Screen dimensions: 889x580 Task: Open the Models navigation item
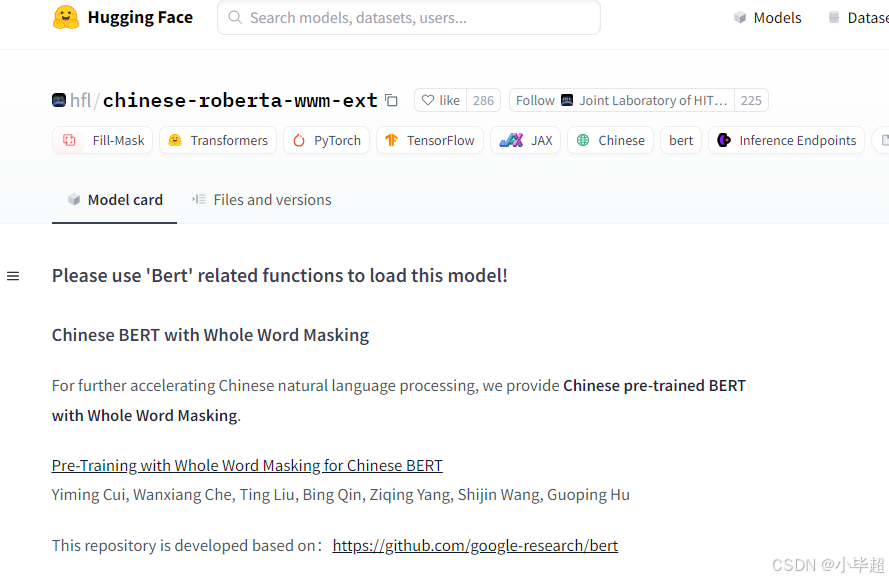tap(768, 18)
